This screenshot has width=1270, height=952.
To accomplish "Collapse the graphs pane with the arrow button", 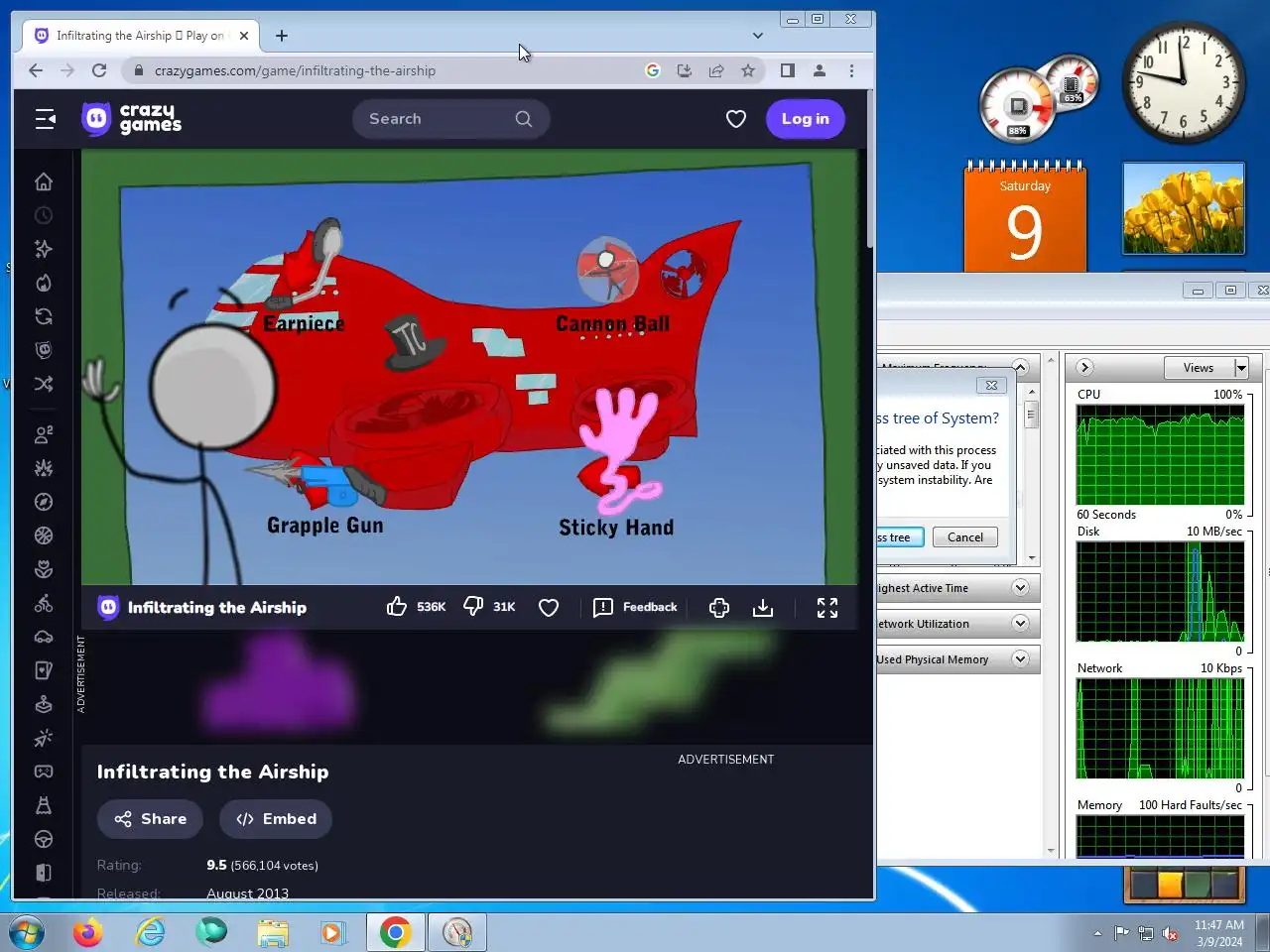I will pos(1084,368).
